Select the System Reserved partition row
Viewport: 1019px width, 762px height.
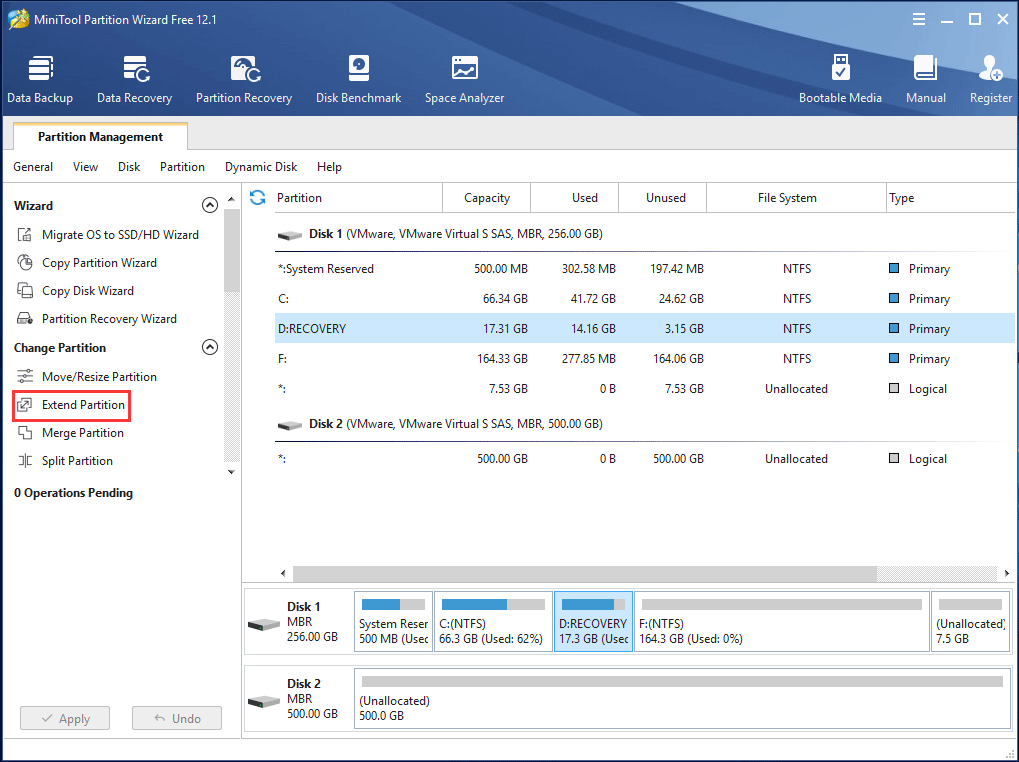point(645,269)
